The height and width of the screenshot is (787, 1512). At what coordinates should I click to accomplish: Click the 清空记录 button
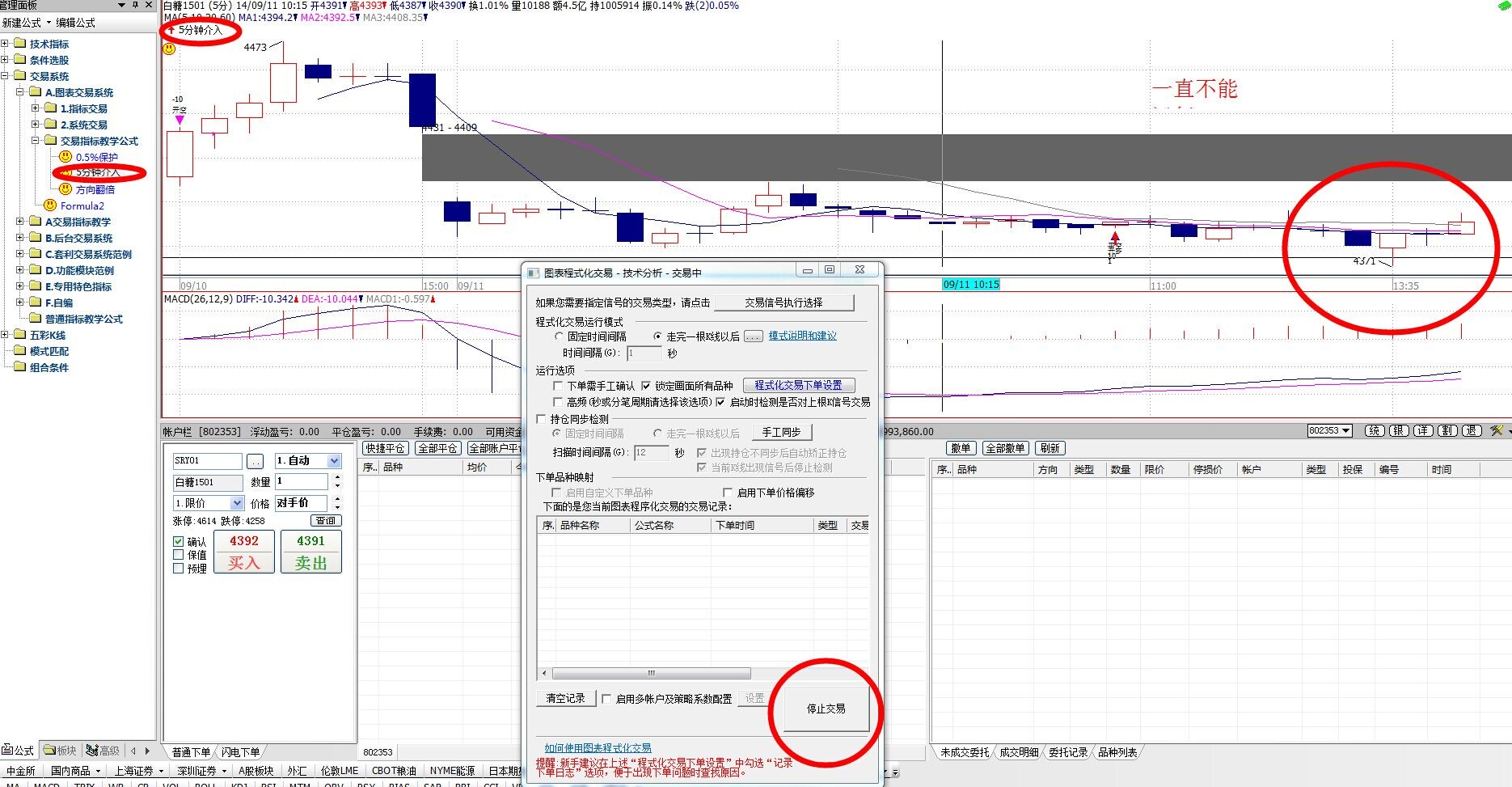[565, 699]
